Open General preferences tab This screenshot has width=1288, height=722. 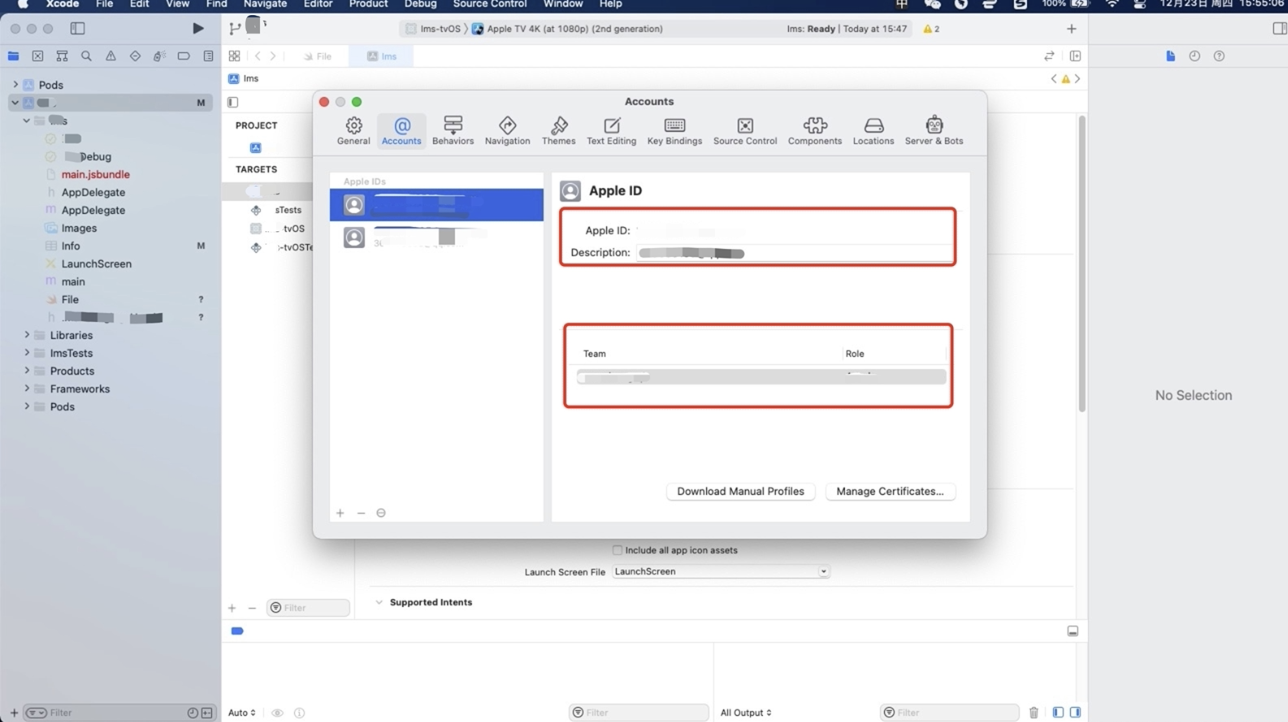coord(353,131)
